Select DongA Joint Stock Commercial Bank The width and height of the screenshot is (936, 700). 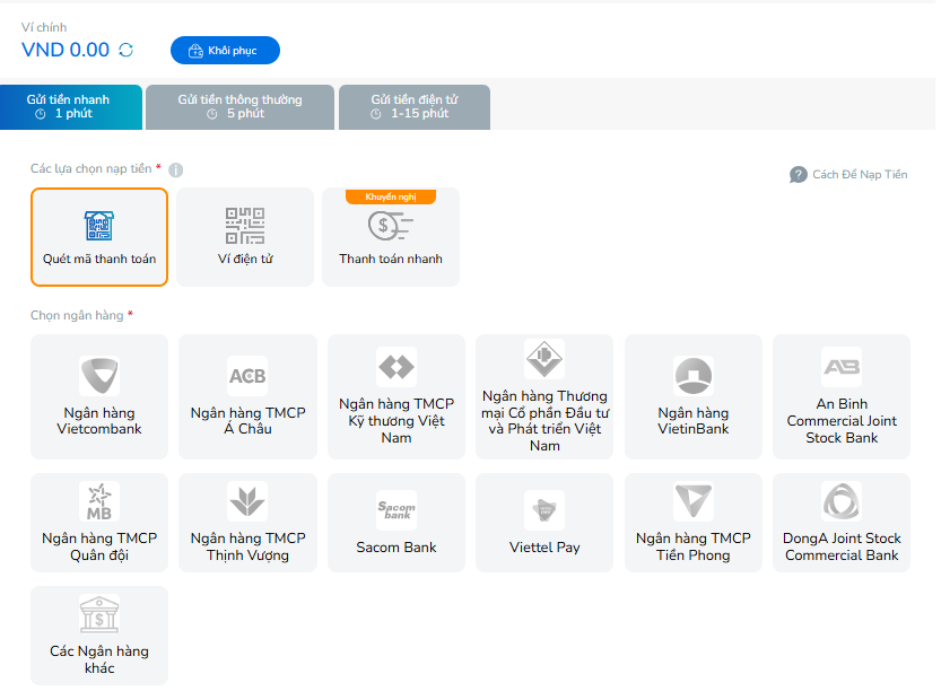841,522
